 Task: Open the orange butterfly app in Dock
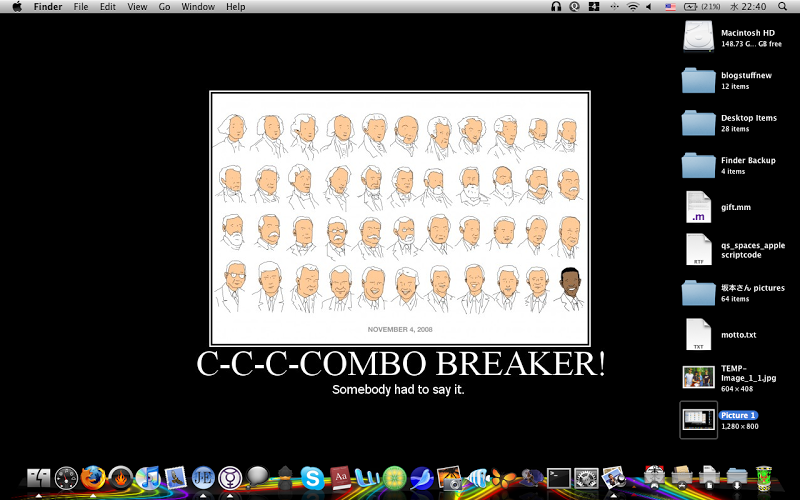click(504, 479)
